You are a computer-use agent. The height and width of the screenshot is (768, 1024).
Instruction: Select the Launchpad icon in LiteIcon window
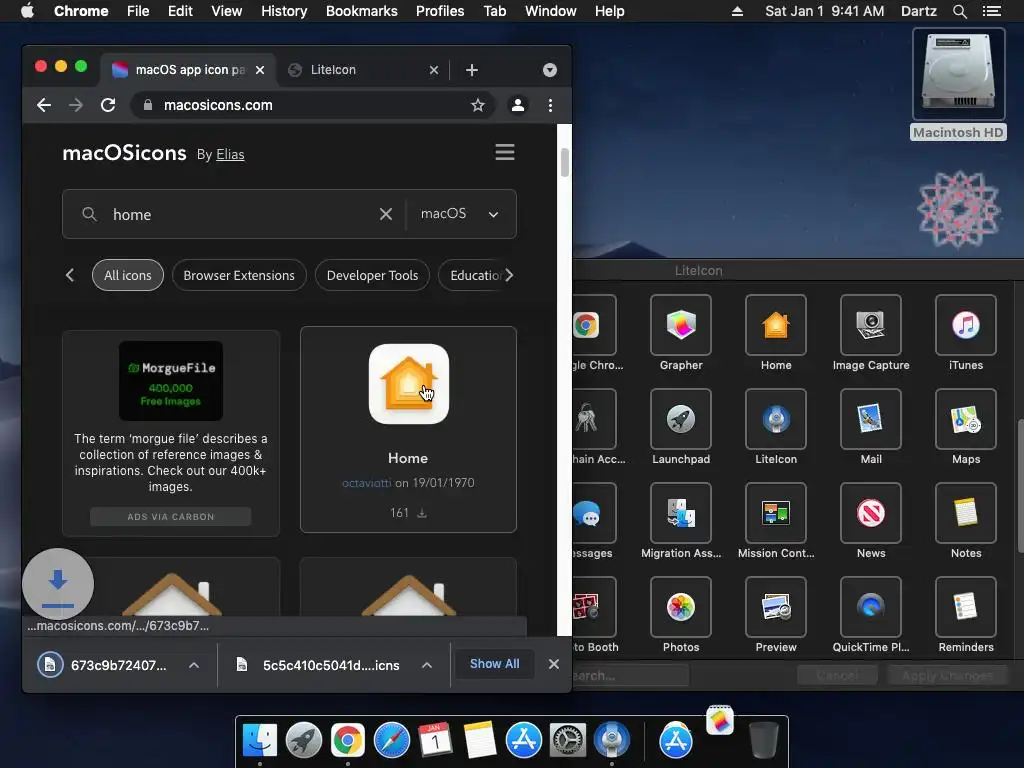pos(680,419)
